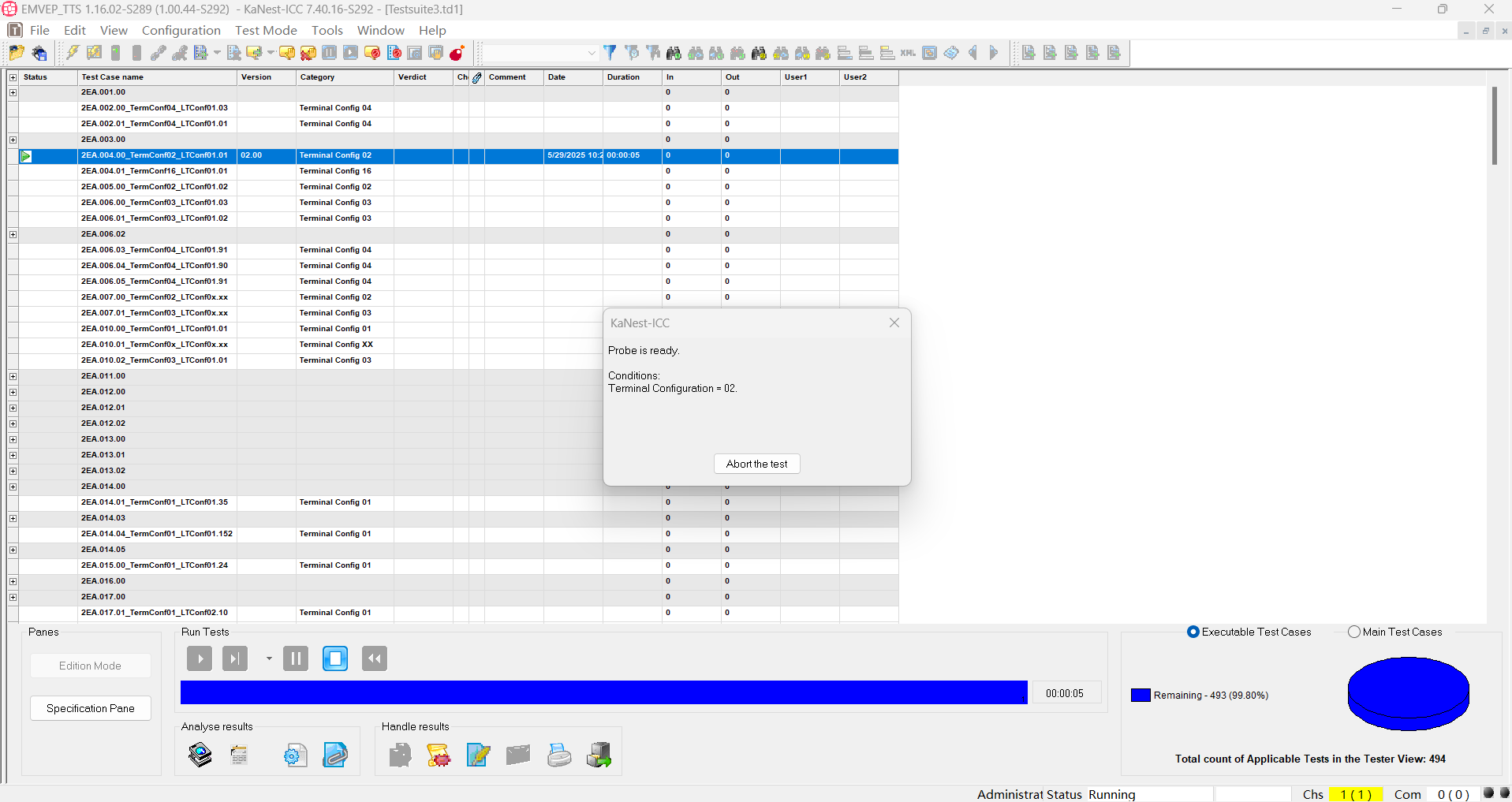Expand the 2EA.011.00 tree row
The image size is (1512, 802).
coord(13,376)
